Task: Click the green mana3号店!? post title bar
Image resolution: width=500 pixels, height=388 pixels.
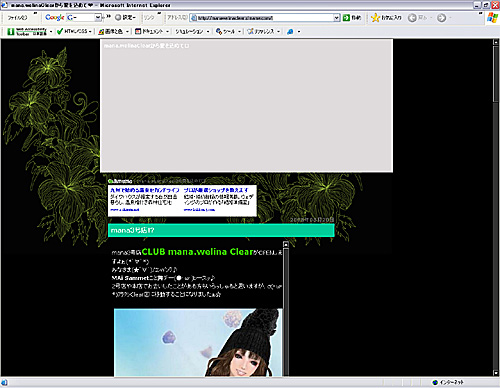Action: click(221, 230)
